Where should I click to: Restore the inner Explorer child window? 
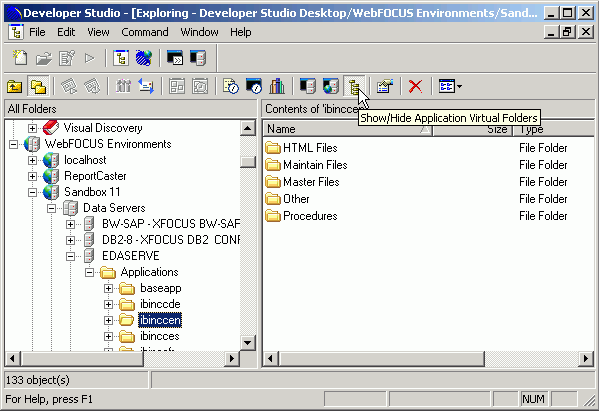[x=567, y=32]
